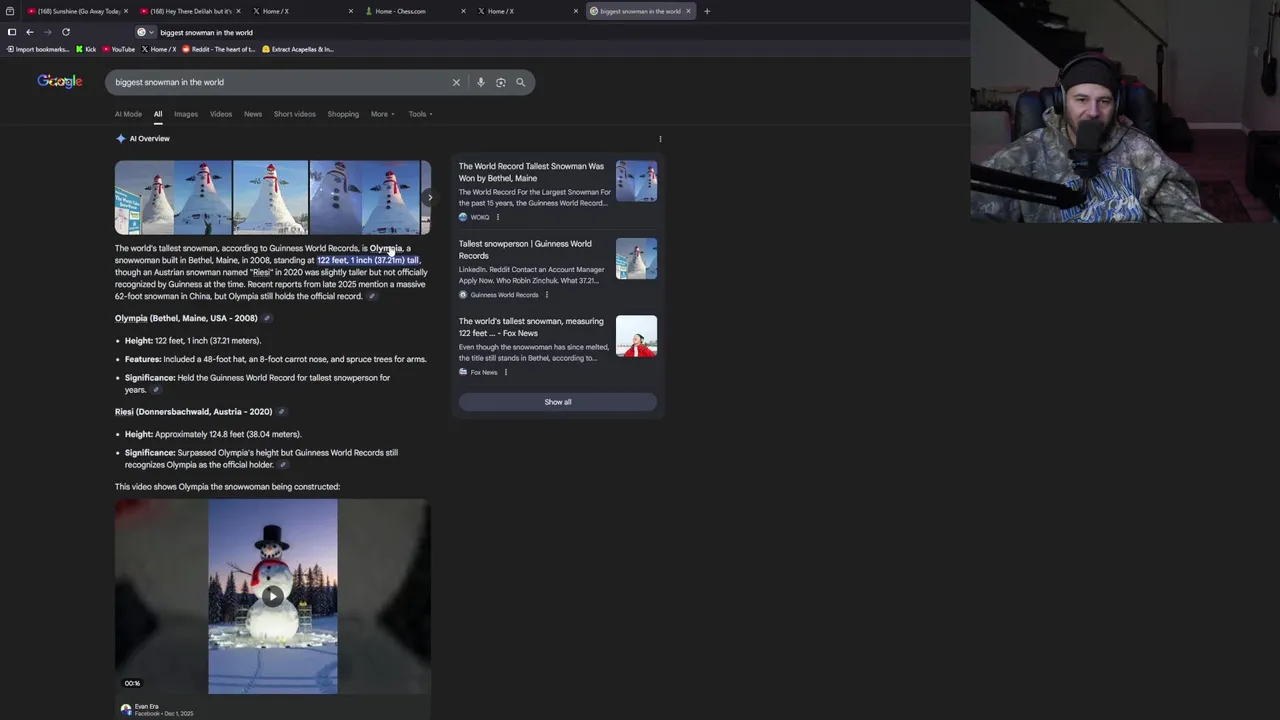1280x720 pixels.
Task: Go back with browser back arrow
Action: point(29,32)
